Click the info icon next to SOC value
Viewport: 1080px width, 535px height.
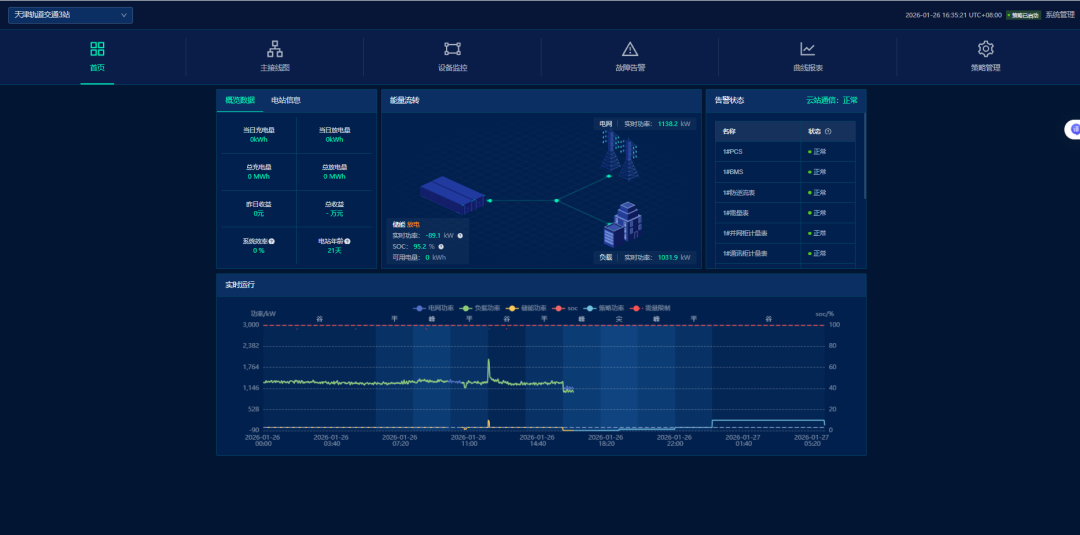[441, 246]
